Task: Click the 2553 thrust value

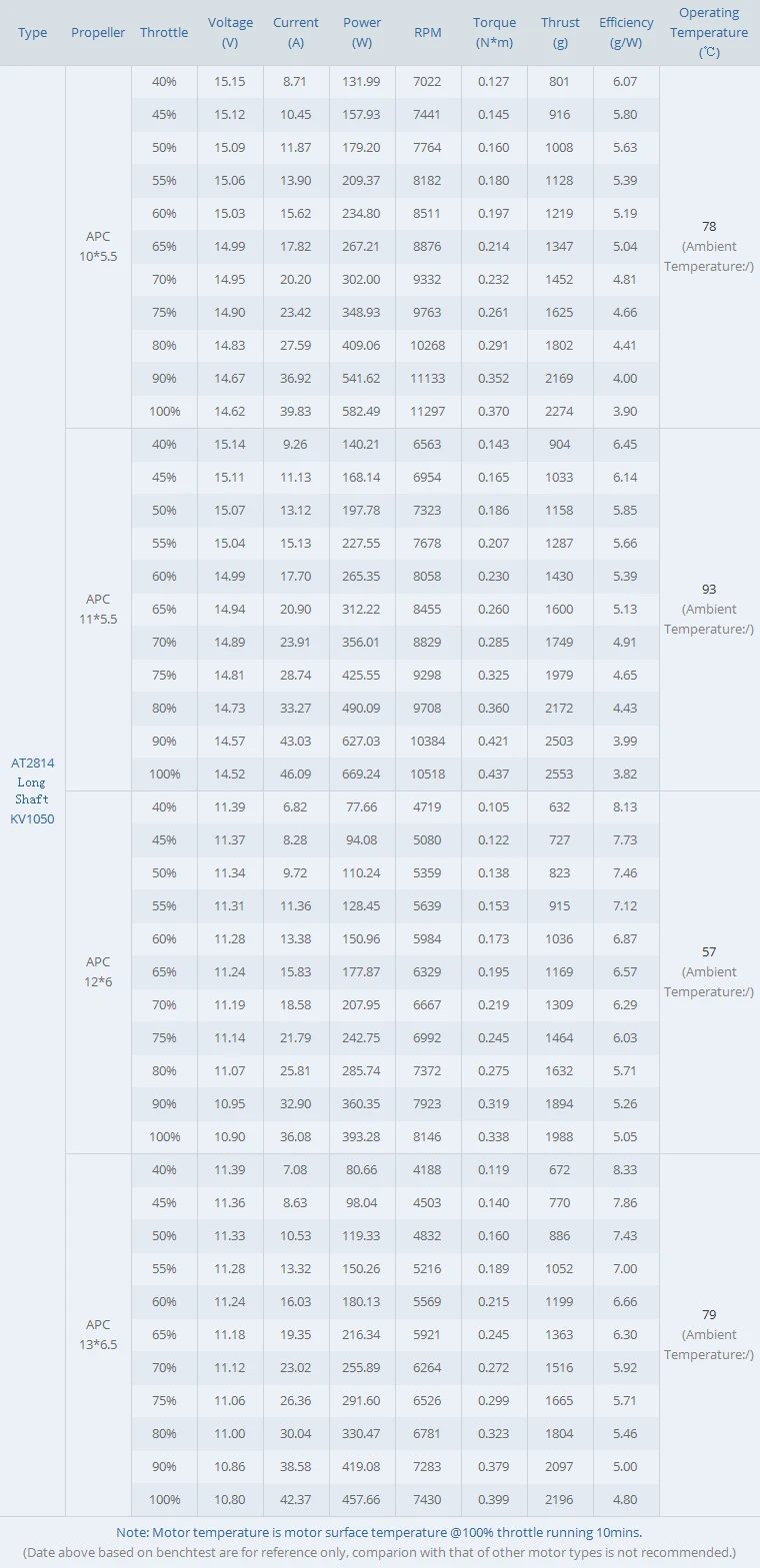Action: [x=559, y=775]
